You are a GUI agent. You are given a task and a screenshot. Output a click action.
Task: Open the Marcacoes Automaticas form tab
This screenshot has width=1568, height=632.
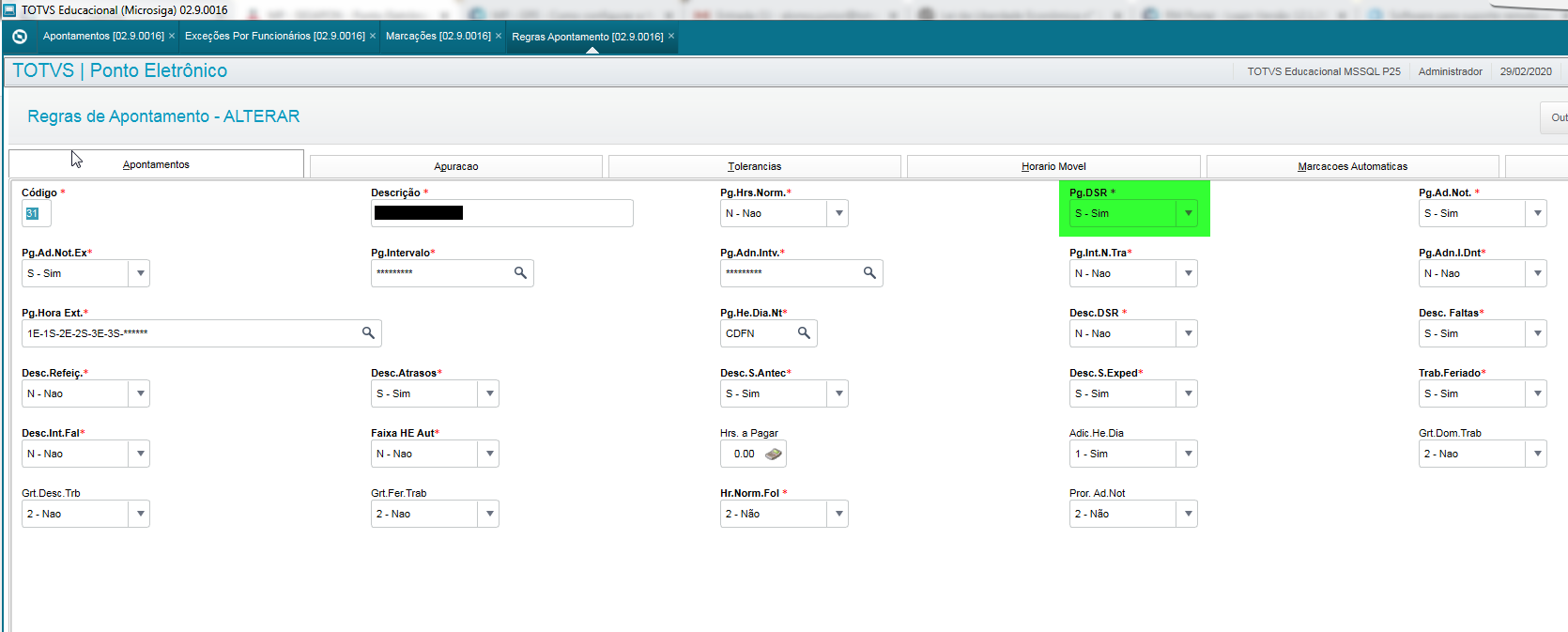click(x=1353, y=166)
